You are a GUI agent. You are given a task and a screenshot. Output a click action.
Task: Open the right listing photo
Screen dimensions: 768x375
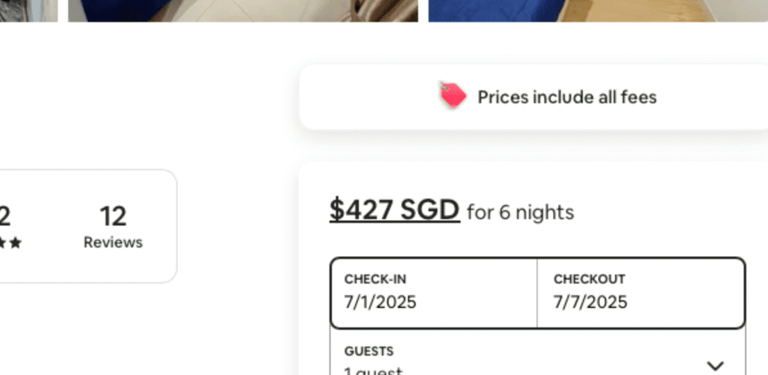[598, 11]
